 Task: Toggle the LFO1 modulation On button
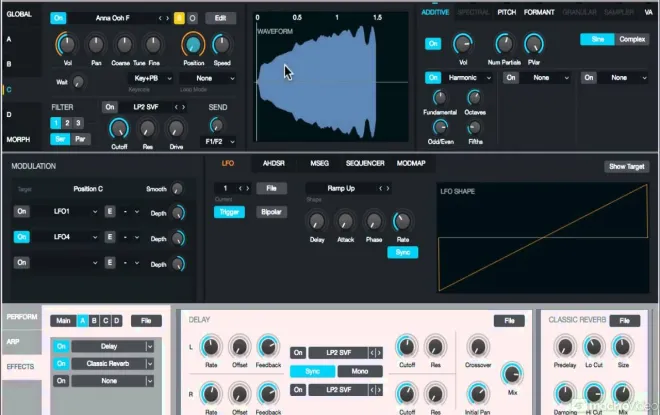[21, 211]
